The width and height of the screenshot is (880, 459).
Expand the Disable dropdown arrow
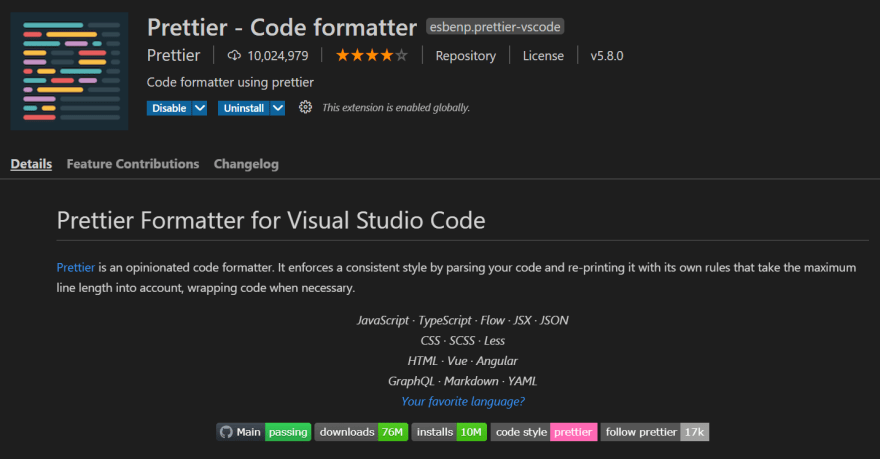tap(200, 108)
